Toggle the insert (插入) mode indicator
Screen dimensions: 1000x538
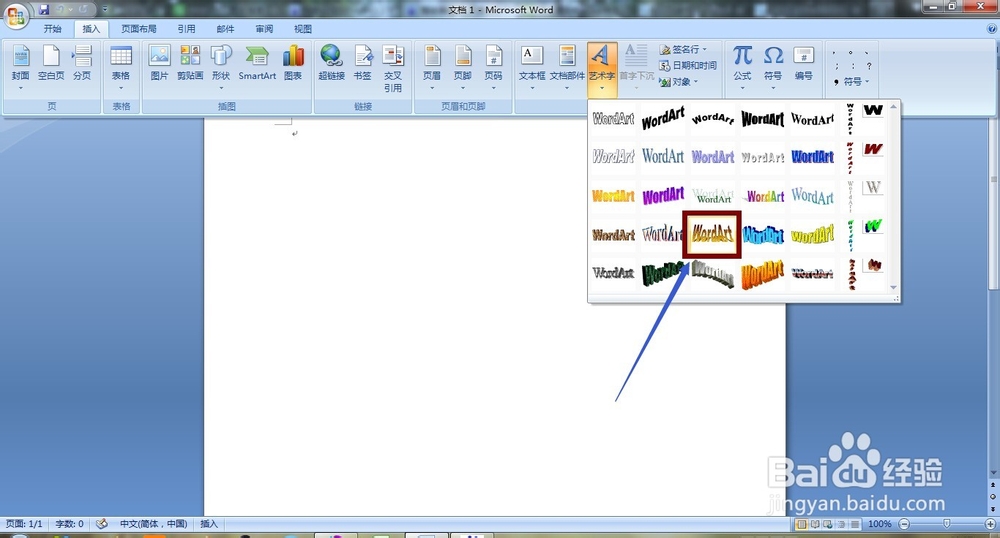(209, 524)
